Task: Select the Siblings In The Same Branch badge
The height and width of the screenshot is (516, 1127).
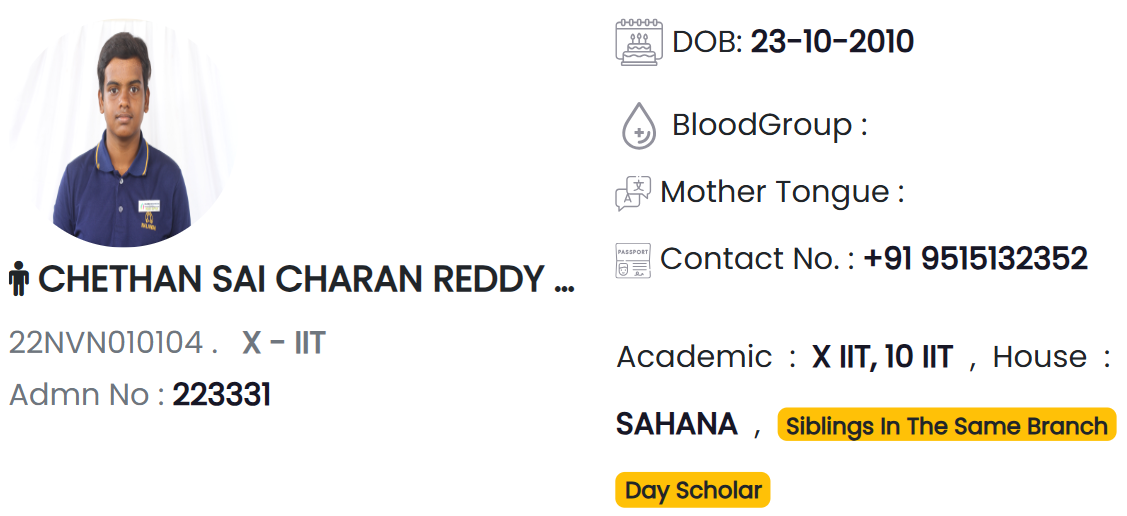Action: (x=947, y=425)
